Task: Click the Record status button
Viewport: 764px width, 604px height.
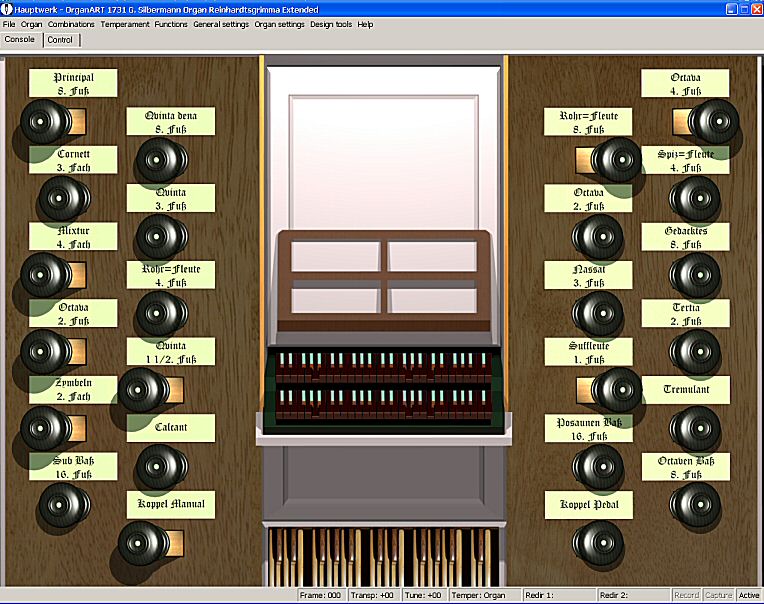Action: click(687, 595)
